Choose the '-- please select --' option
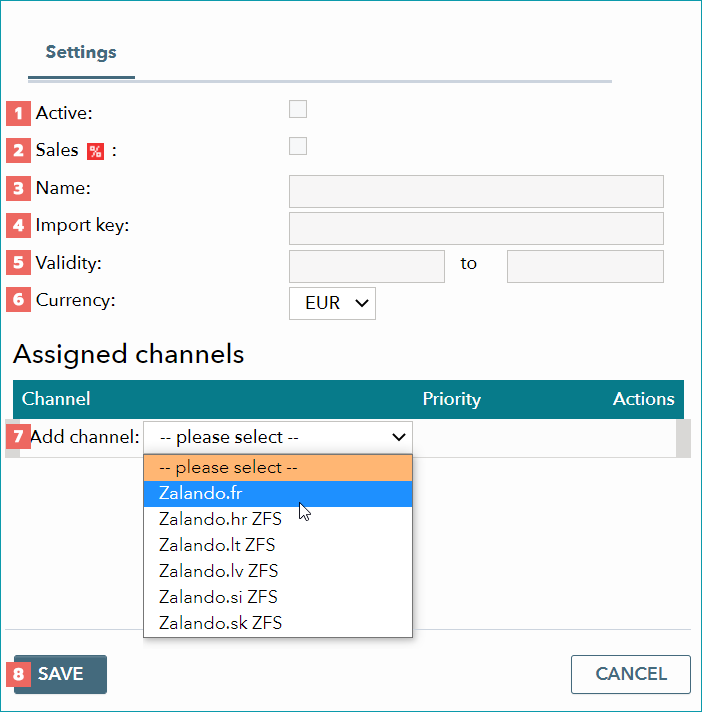The height and width of the screenshot is (712, 702). (x=278, y=468)
